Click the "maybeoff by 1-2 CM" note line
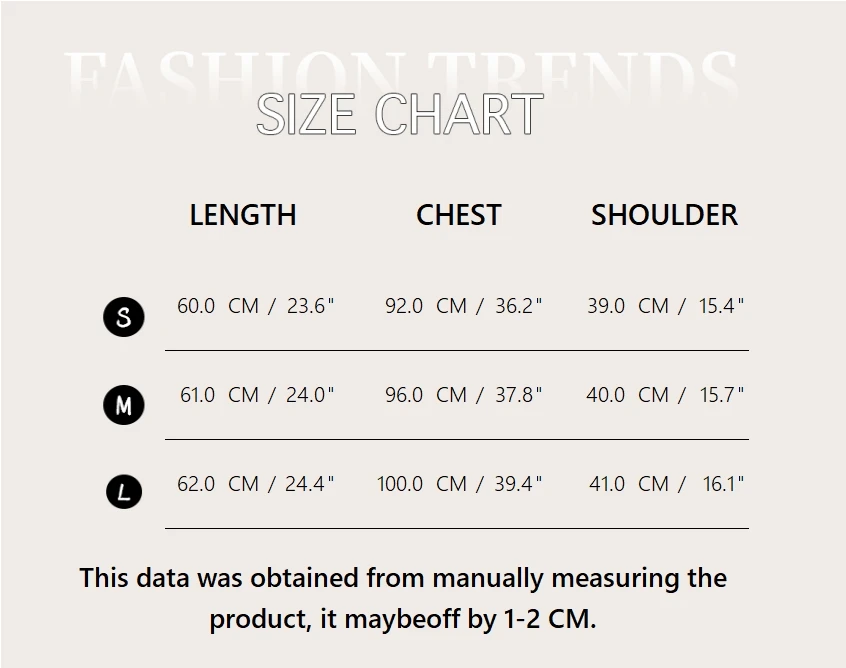The image size is (846, 668). 403,619
